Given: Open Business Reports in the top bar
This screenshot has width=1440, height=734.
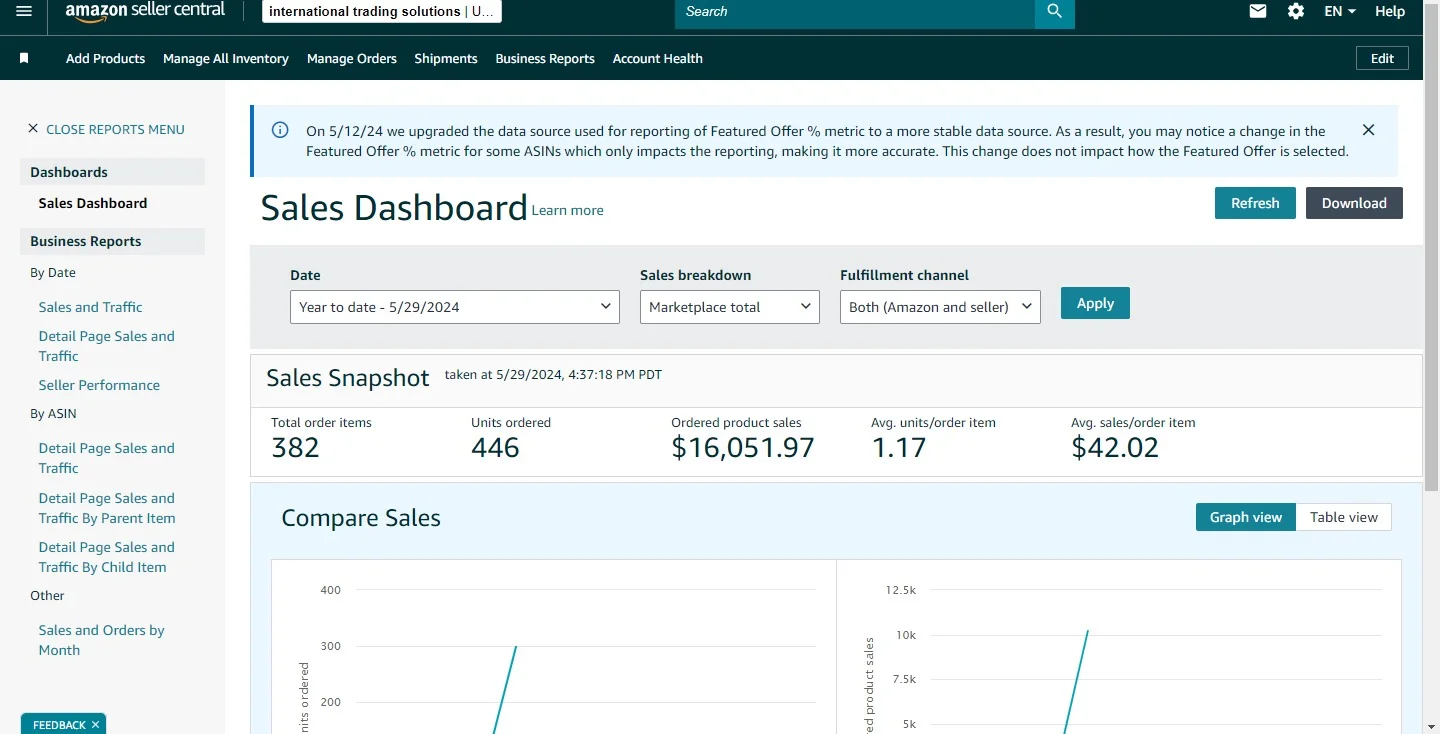Looking at the screenshot, I should (x=545, y=58).
